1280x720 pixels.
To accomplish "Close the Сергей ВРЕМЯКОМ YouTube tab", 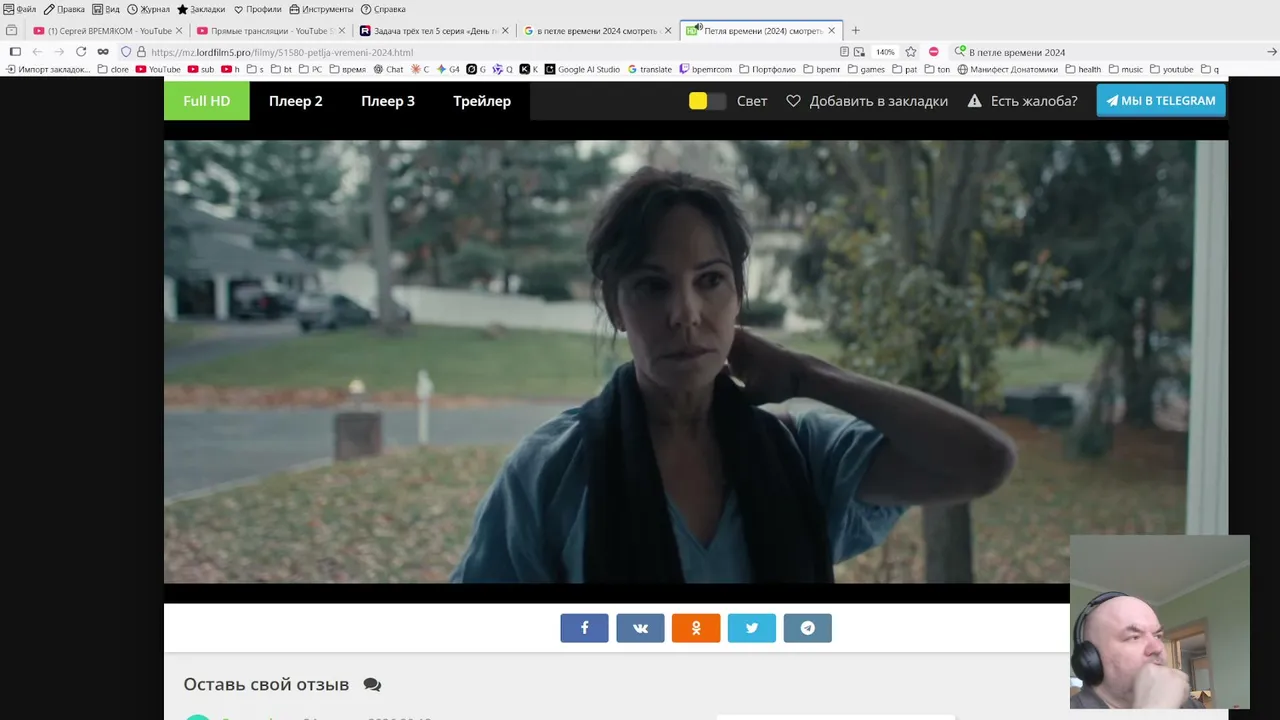I will (178, 31).
